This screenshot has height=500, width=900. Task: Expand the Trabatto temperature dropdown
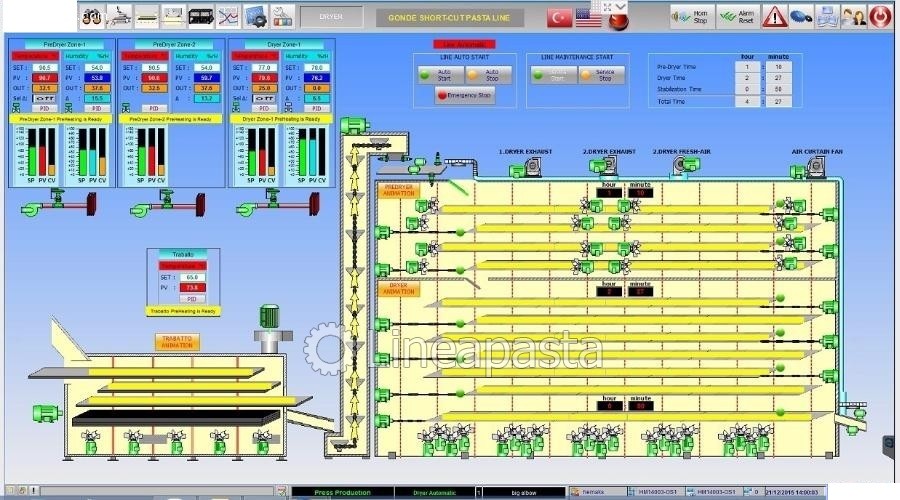(182, 265)
